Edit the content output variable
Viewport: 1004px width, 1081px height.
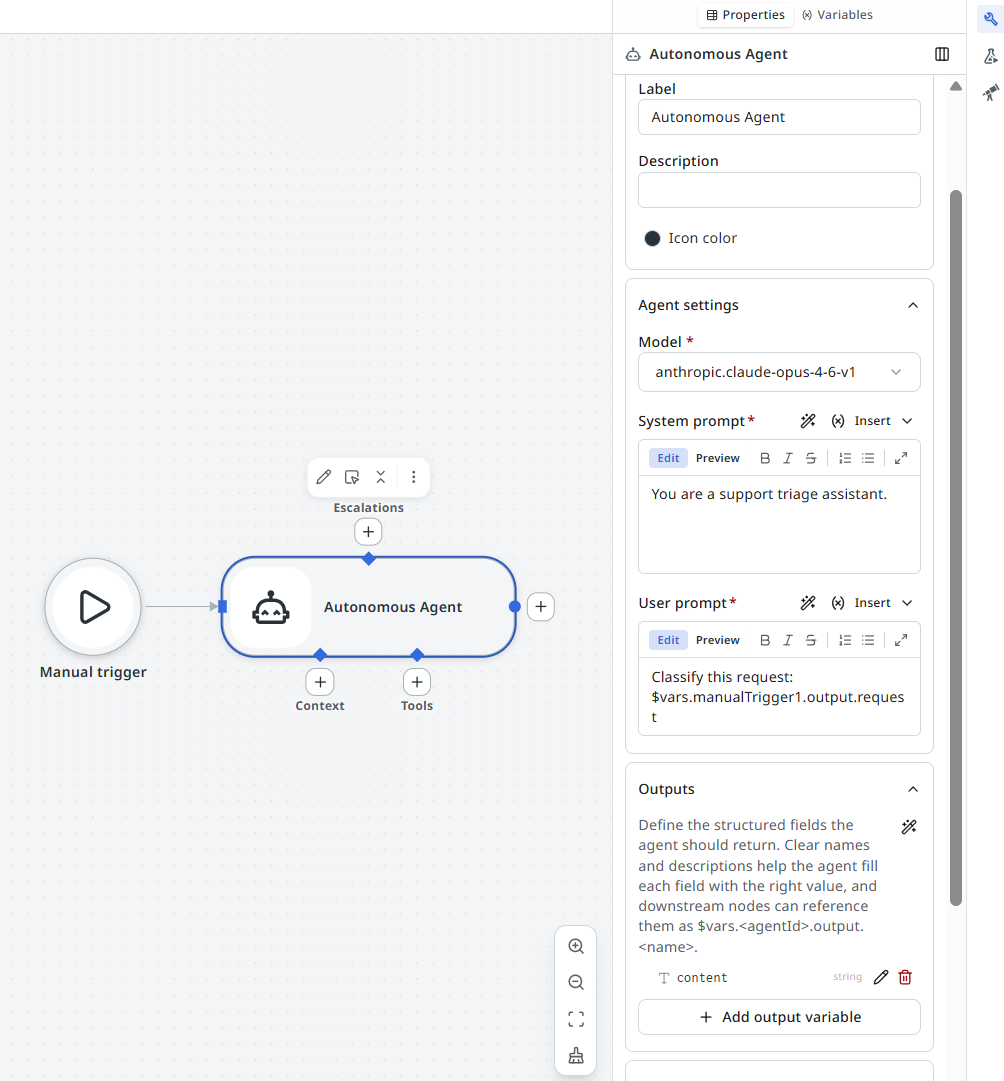click(881, 977)
